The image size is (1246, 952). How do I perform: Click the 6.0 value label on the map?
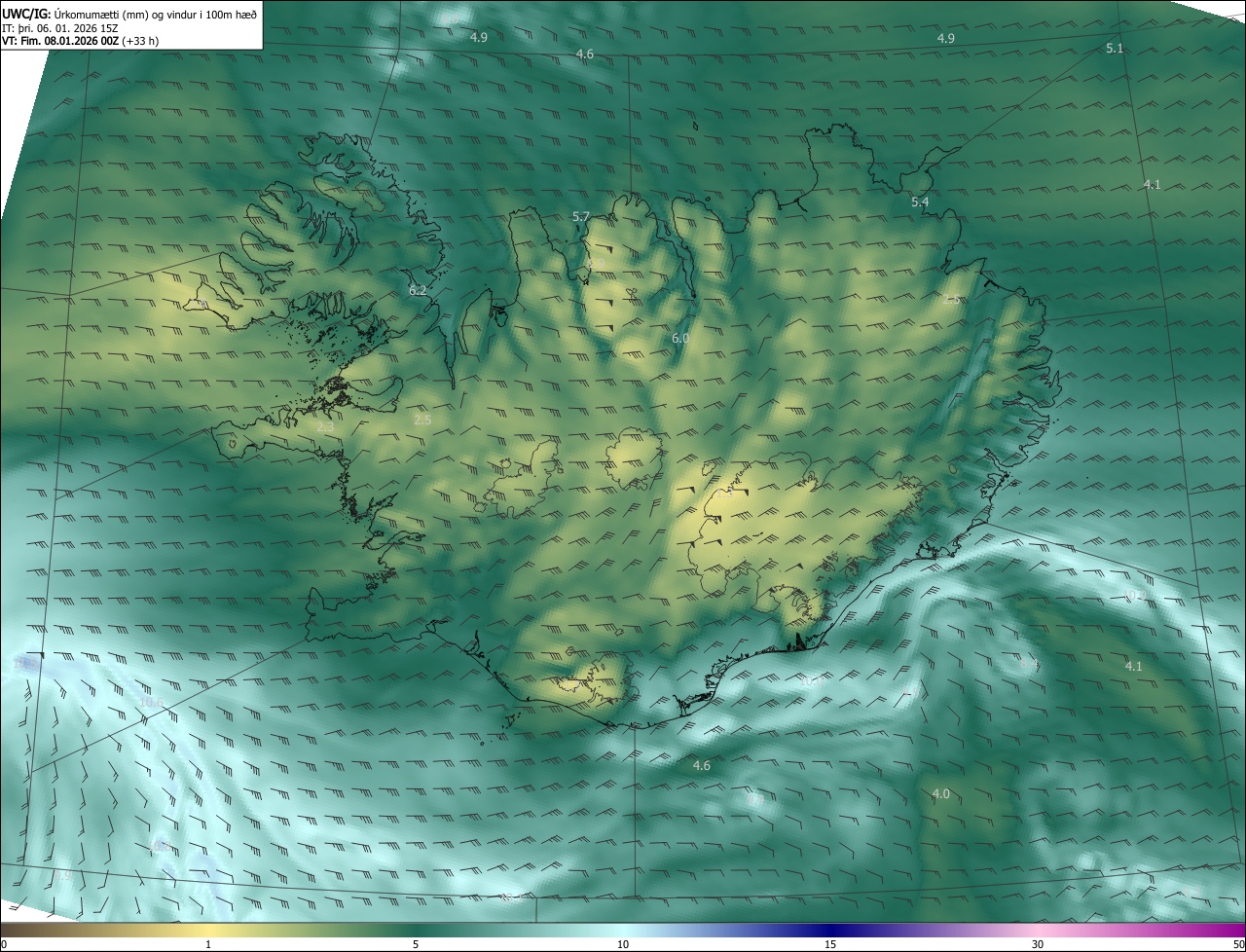click(x=680, y=338)
